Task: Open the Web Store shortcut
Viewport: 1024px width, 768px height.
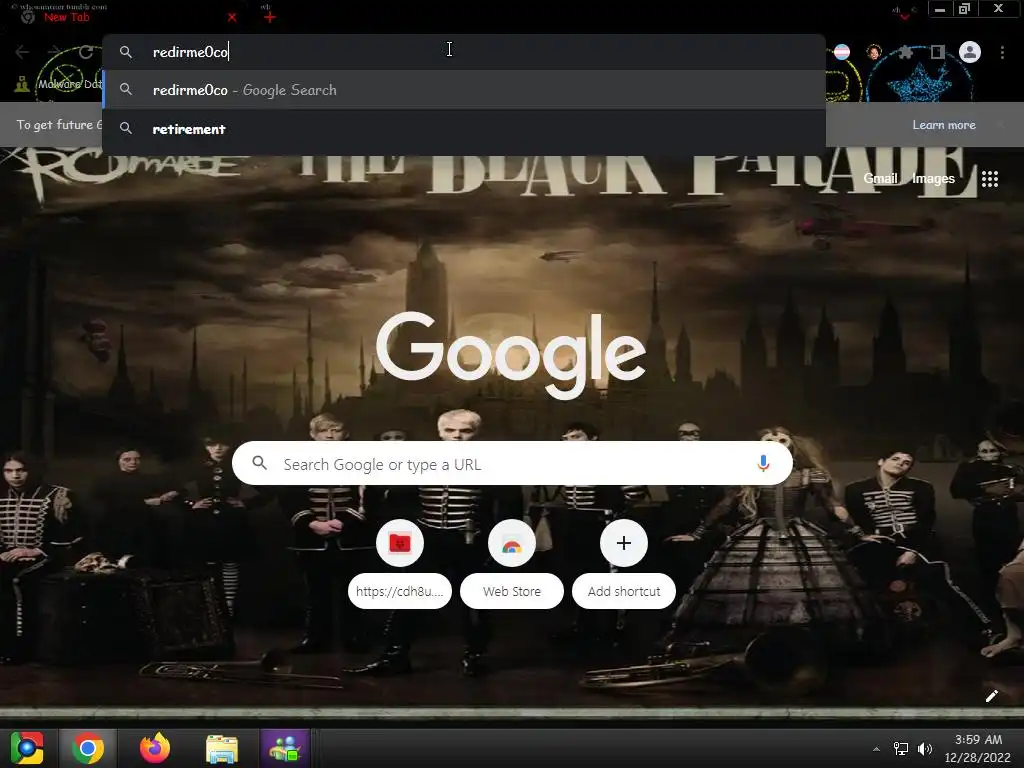Action: (511, 564)
